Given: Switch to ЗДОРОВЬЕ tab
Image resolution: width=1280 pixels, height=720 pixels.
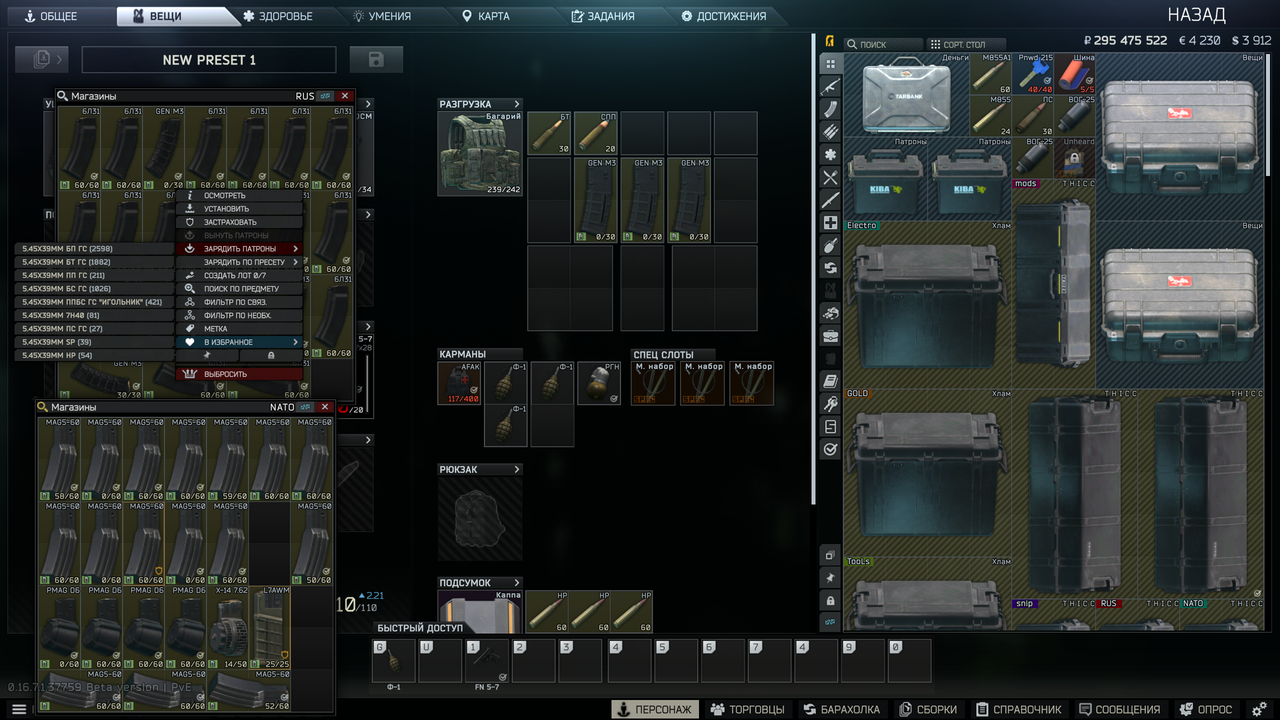Looking at the screenshot, I should pos(278,16).
